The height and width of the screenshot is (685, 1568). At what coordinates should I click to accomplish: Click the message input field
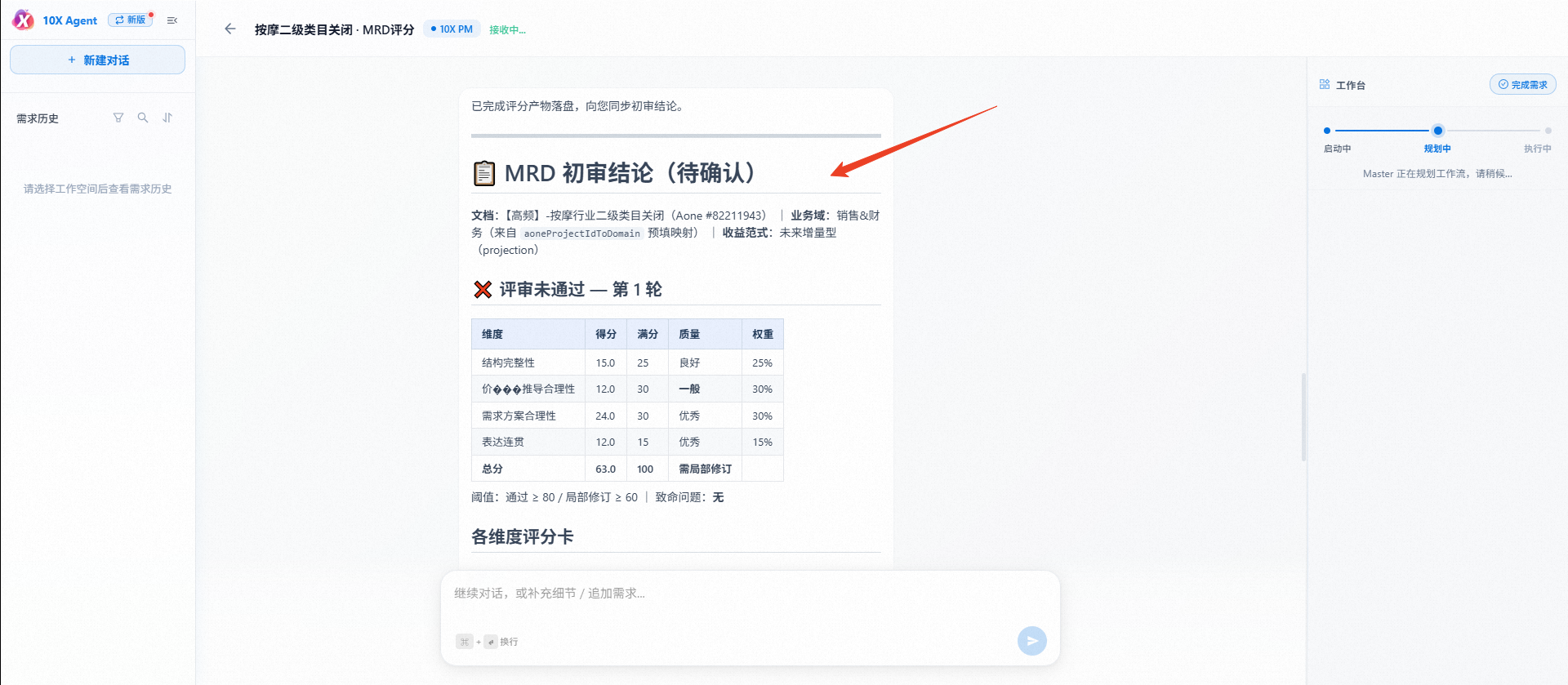pos(750,594)
